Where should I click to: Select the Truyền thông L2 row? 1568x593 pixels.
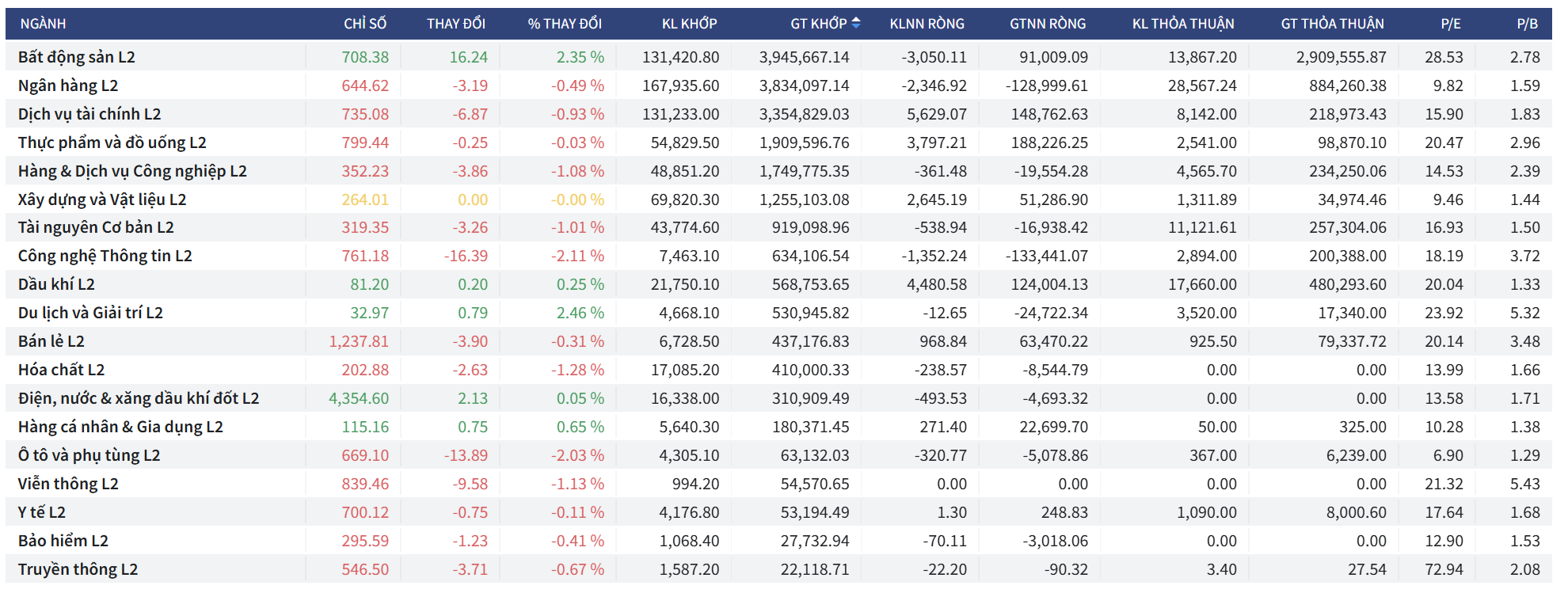(x=78, y=569)
